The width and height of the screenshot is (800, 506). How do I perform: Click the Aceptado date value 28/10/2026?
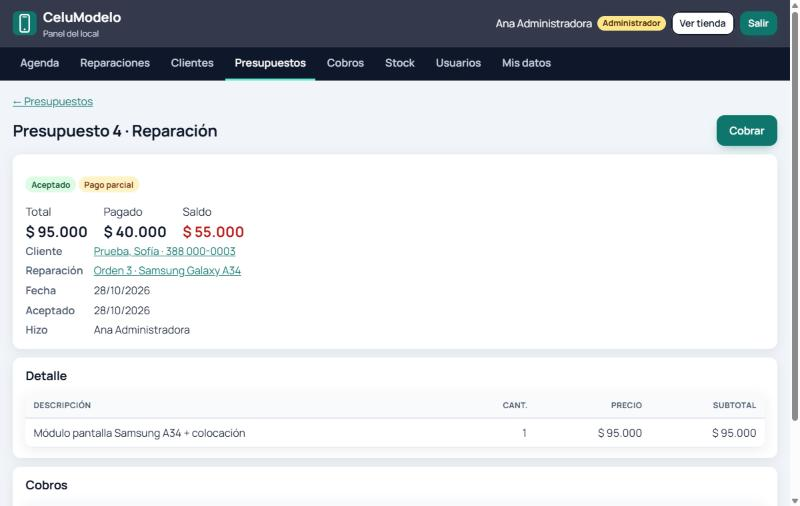(x=121, y=311)
